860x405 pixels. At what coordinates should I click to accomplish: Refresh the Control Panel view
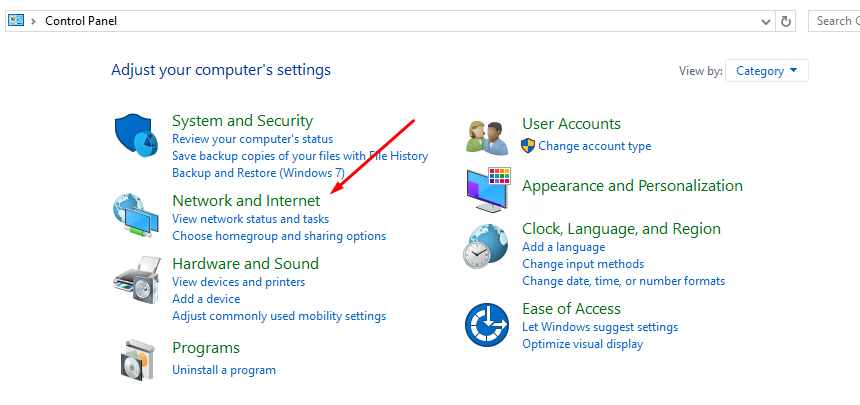785,21
